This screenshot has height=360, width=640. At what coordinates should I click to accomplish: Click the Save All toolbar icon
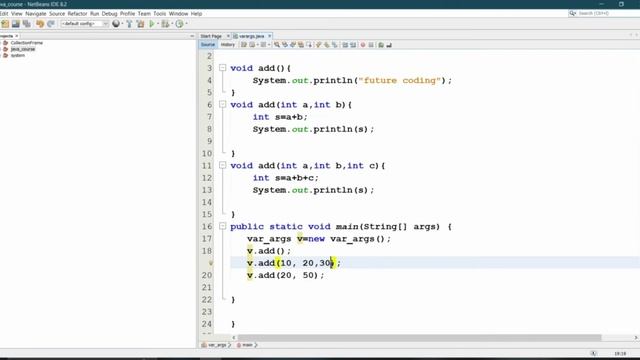coord(27,24)
